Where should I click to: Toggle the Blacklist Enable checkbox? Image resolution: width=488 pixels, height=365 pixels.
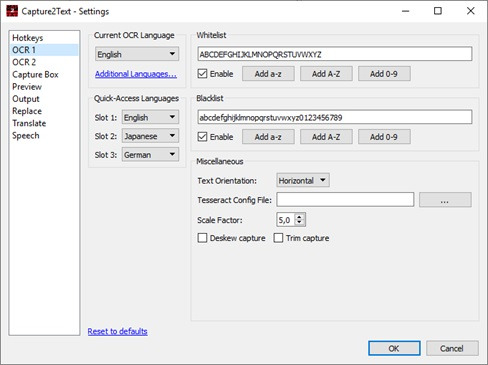pos(202,137)
